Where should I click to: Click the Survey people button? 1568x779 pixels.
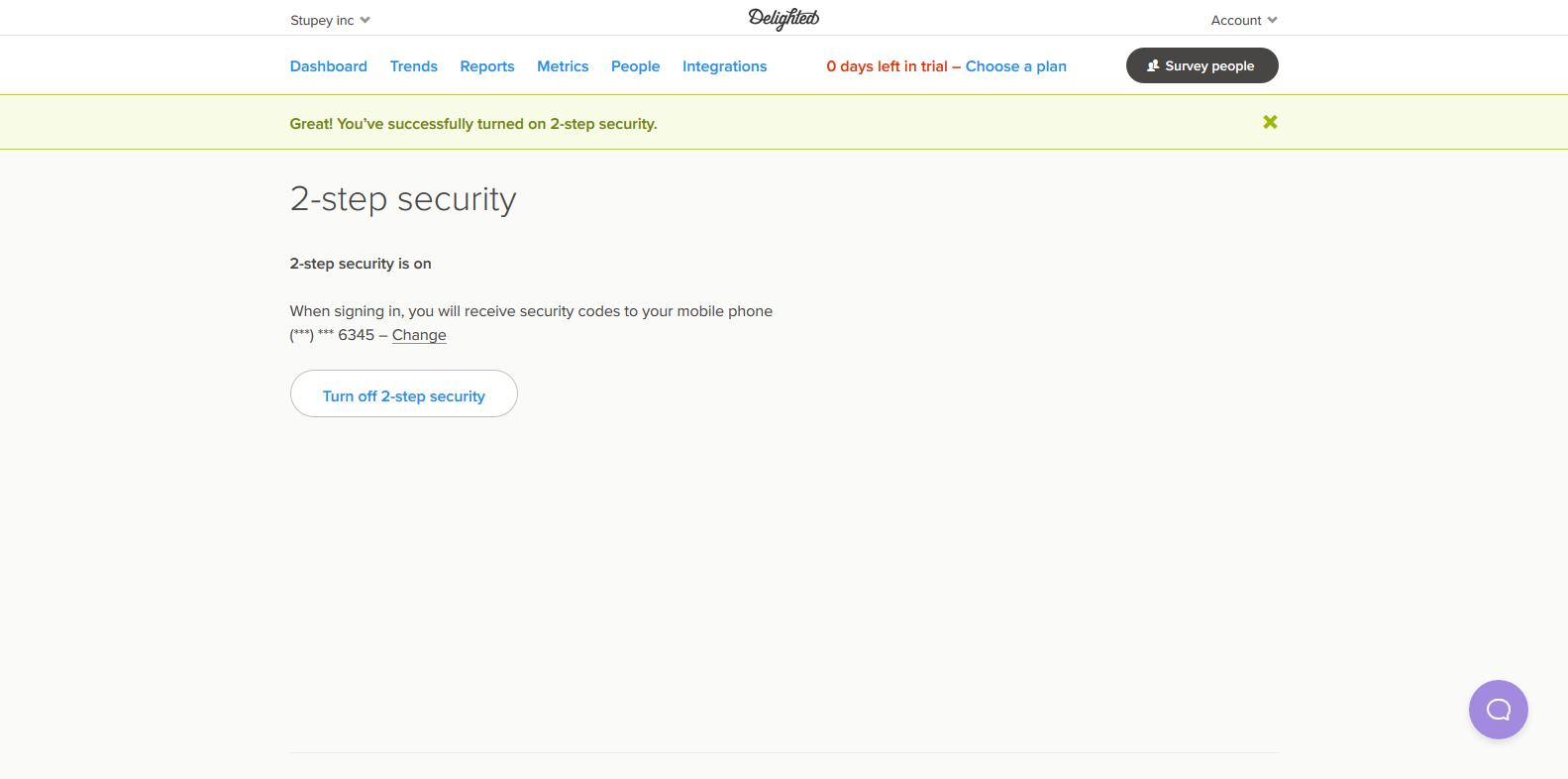tap(1202, 65)
